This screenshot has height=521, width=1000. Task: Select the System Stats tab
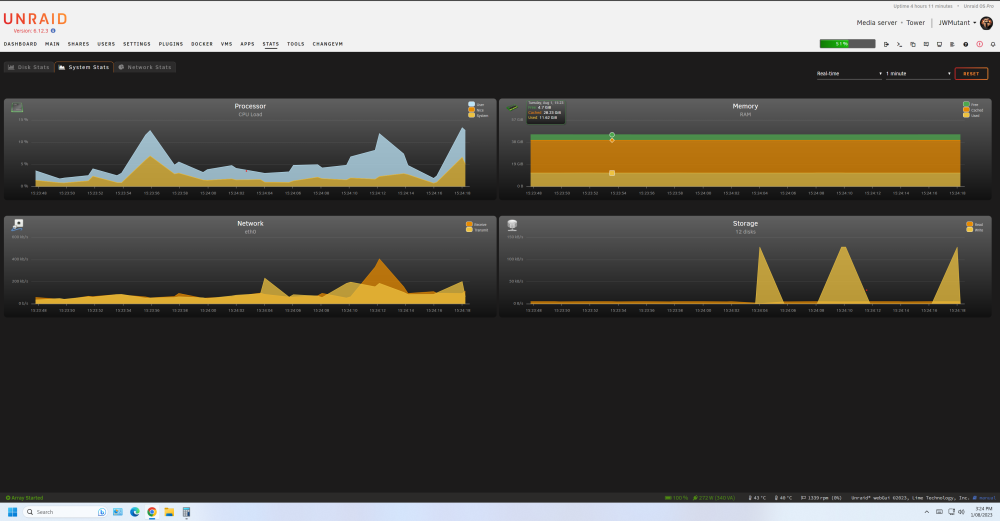(84, 67)
